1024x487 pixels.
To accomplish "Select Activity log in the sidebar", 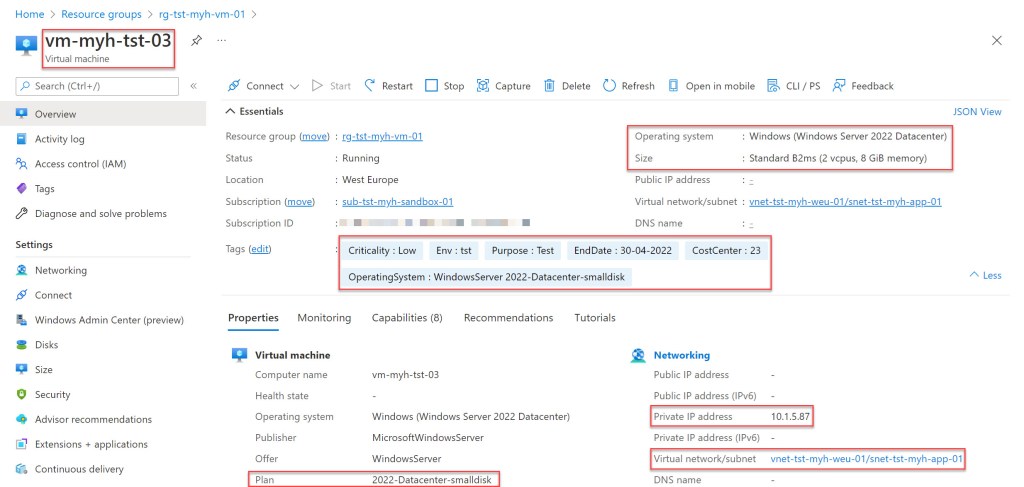I will (x=59, y=139).
